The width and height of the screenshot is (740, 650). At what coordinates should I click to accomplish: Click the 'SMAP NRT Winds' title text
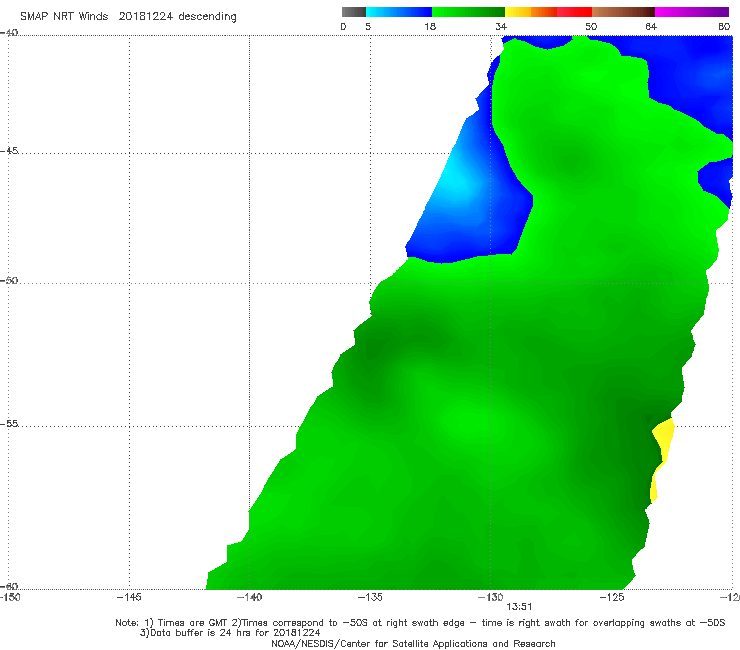64,16
